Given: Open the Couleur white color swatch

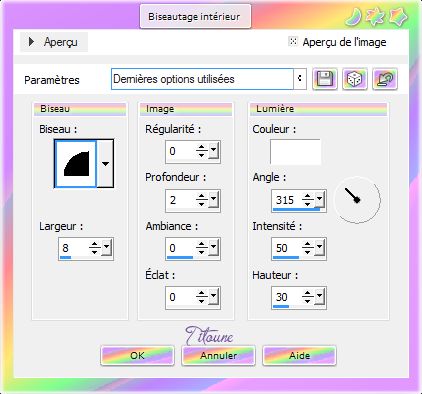Looking at the screenshot, I should [295, 152].
